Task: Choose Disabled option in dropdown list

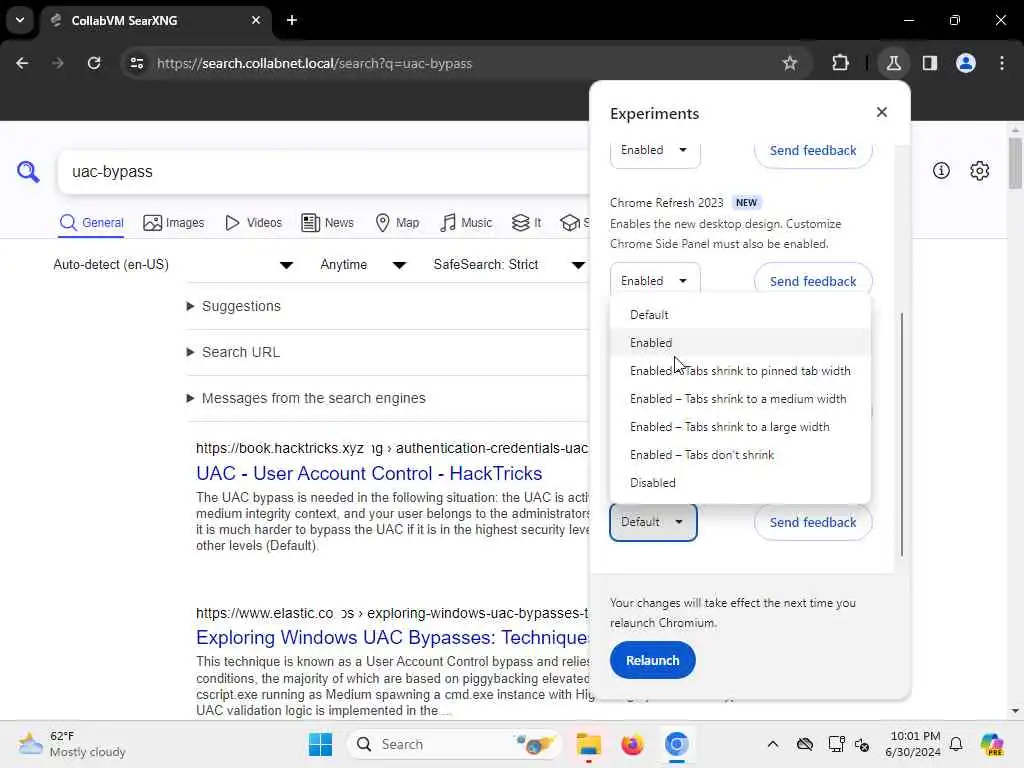Action: tap(740, 483)
